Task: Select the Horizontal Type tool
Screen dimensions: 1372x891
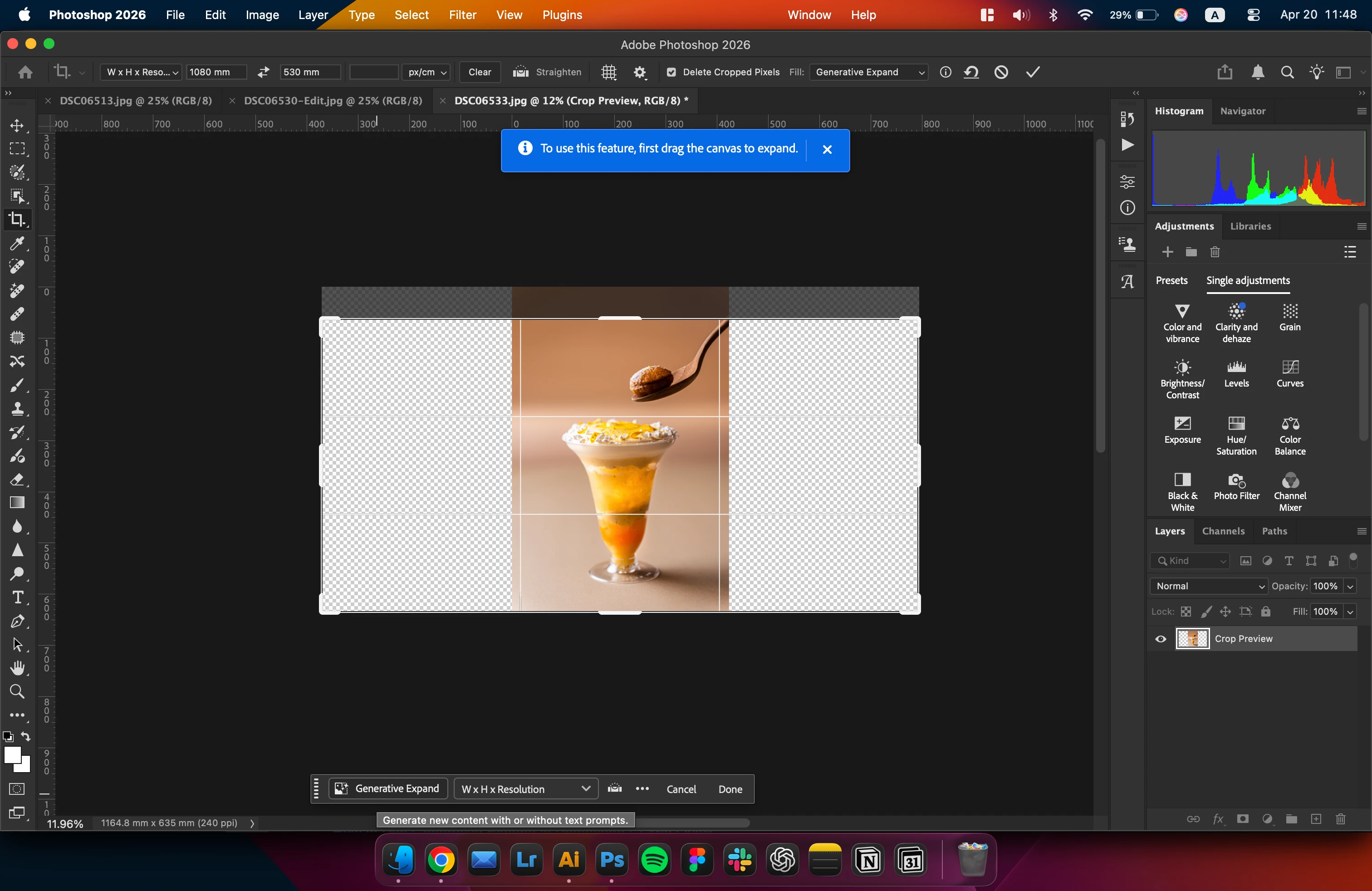Action: pos(17,597)
